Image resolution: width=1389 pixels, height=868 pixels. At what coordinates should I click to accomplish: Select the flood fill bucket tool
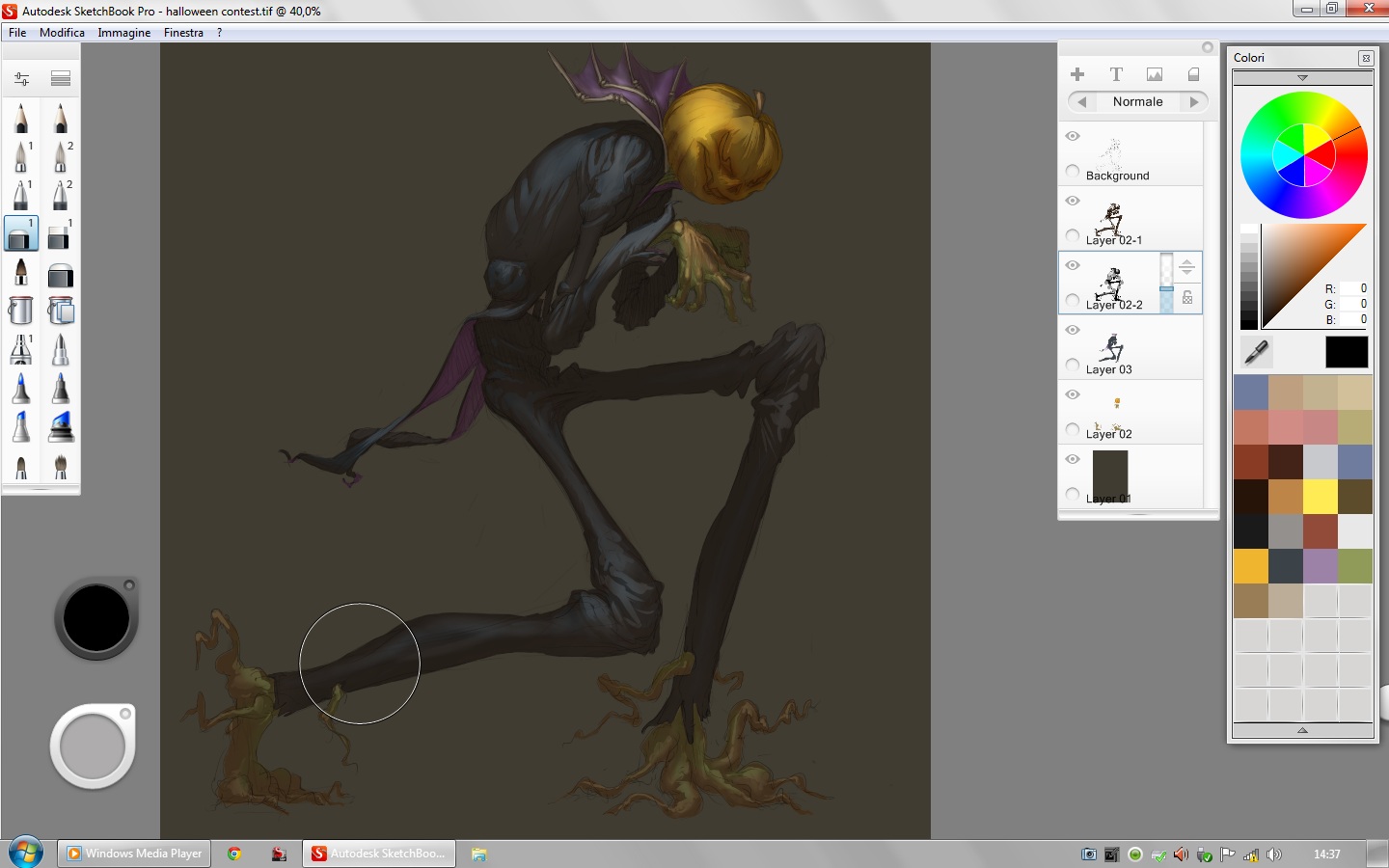(x=20, y=311)
